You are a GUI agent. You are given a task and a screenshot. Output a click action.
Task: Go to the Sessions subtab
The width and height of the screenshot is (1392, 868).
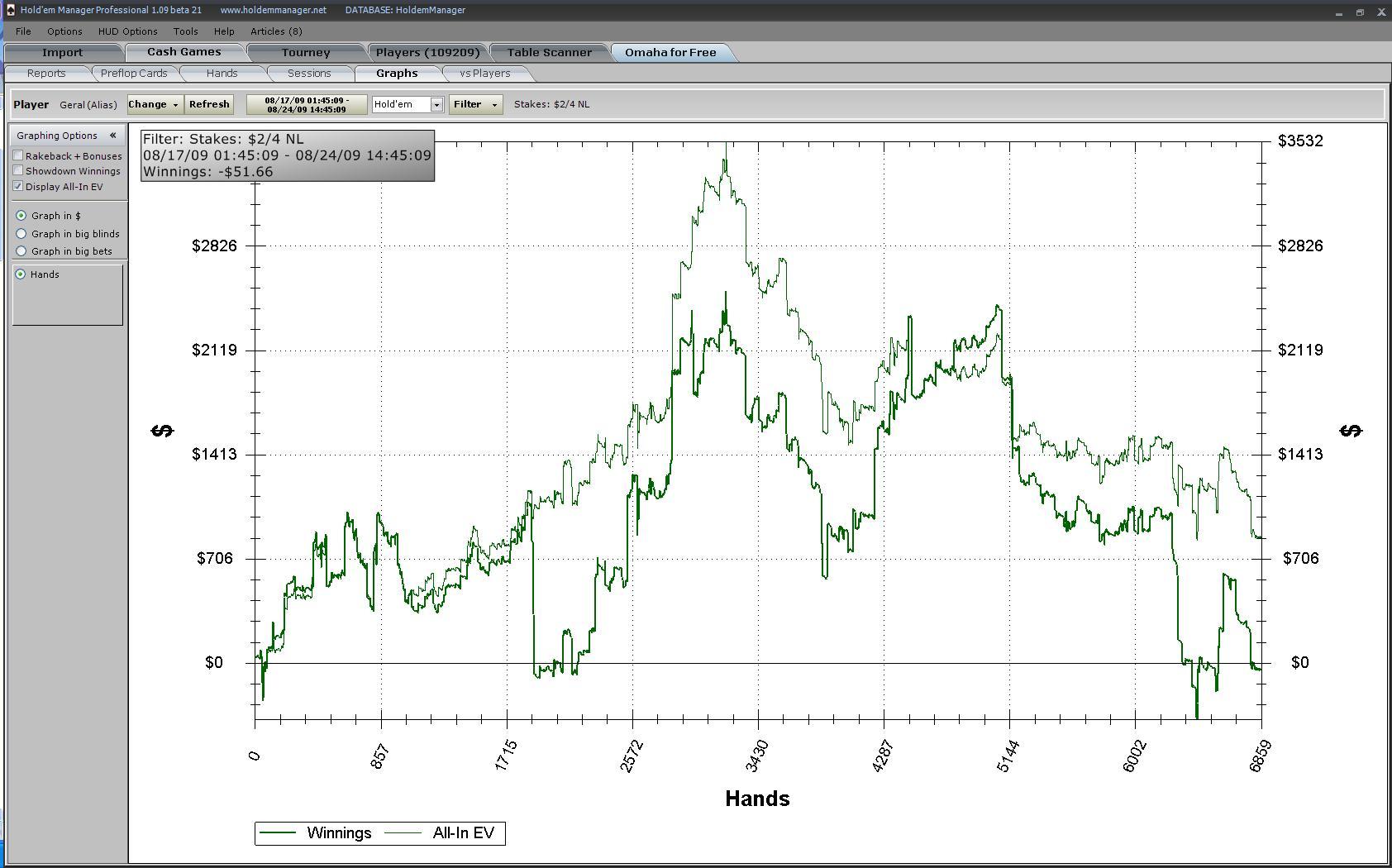click(x=309, y=74)
